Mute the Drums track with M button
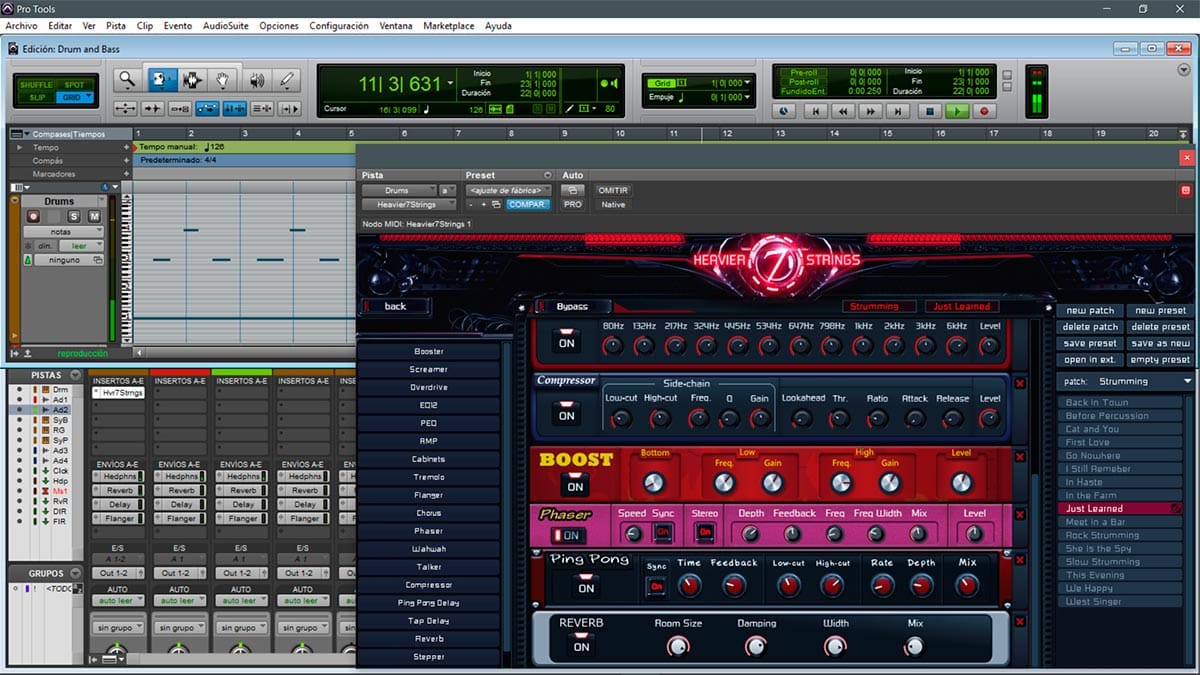 94,216
